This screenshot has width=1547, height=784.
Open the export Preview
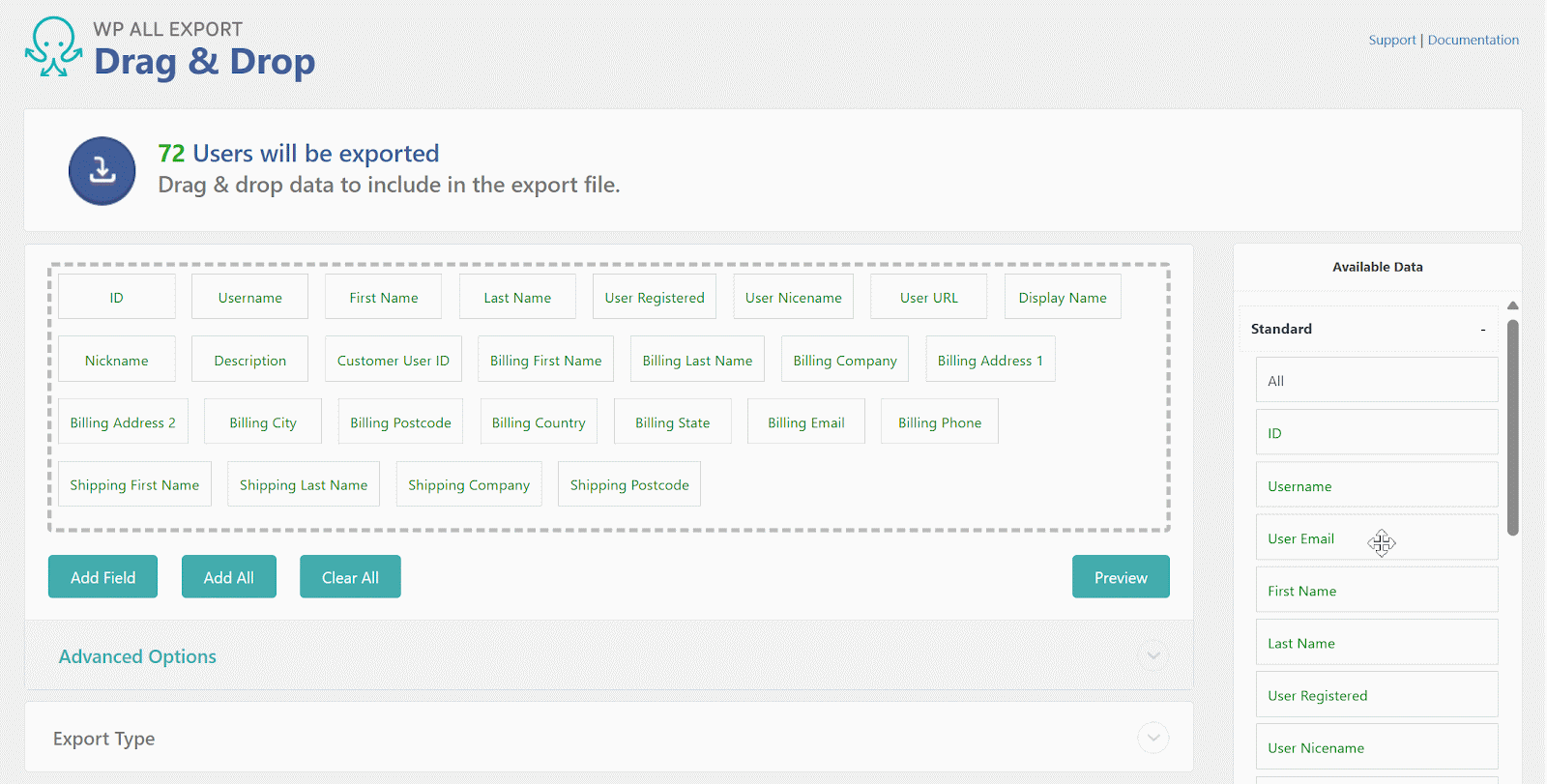click(x=1121, y=576)
